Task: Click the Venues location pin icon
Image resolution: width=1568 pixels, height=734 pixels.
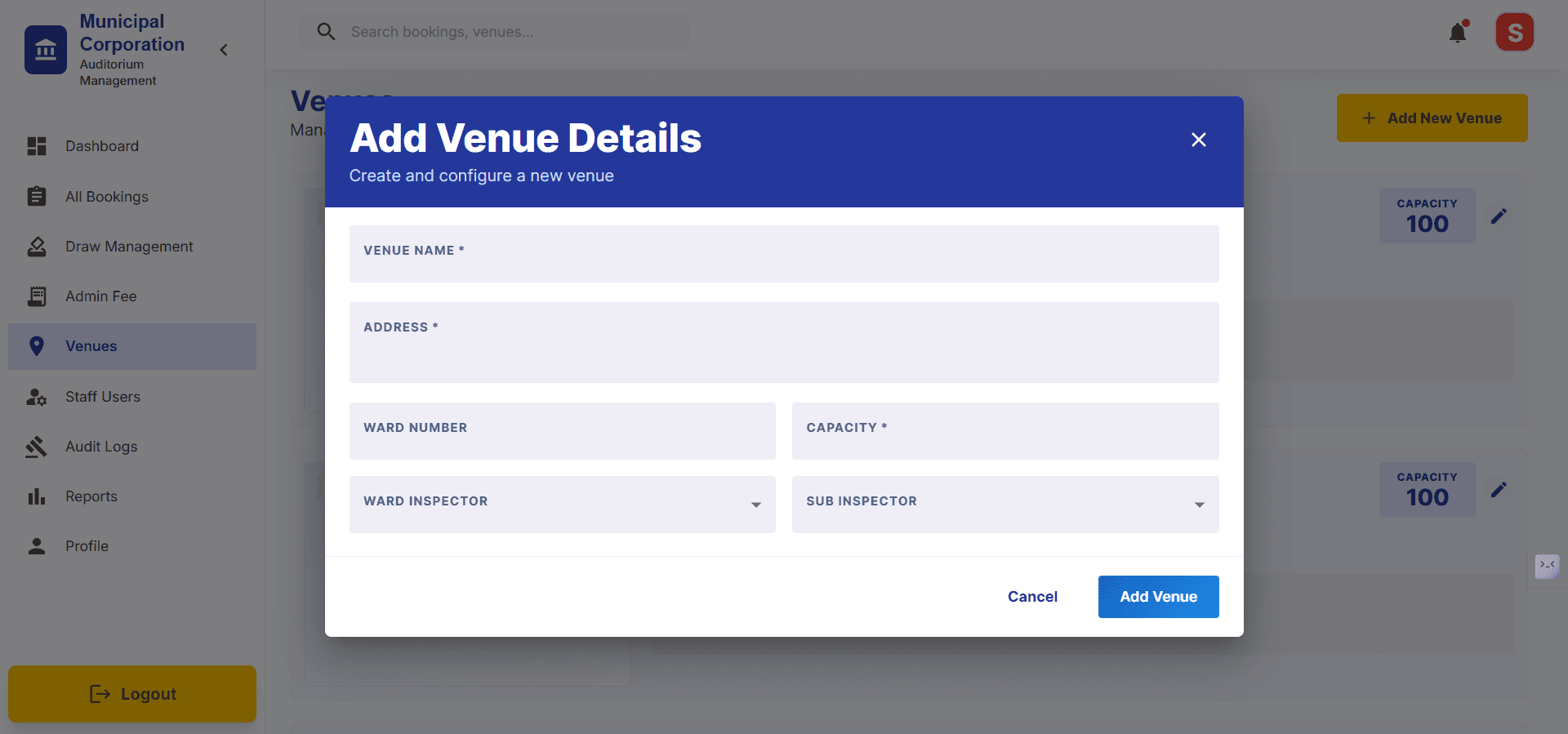Action: (37, 346)
